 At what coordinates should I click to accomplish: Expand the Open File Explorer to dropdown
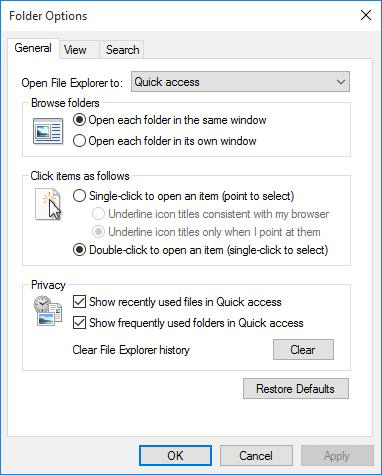pyautogui.click(x=240, y=82)
